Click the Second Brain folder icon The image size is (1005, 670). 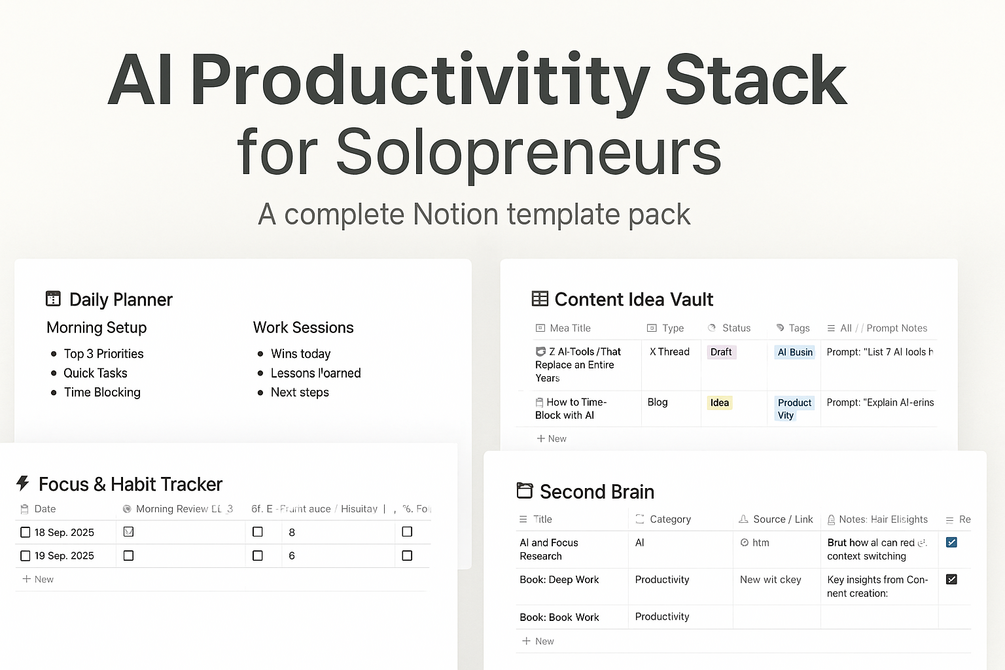525,491
